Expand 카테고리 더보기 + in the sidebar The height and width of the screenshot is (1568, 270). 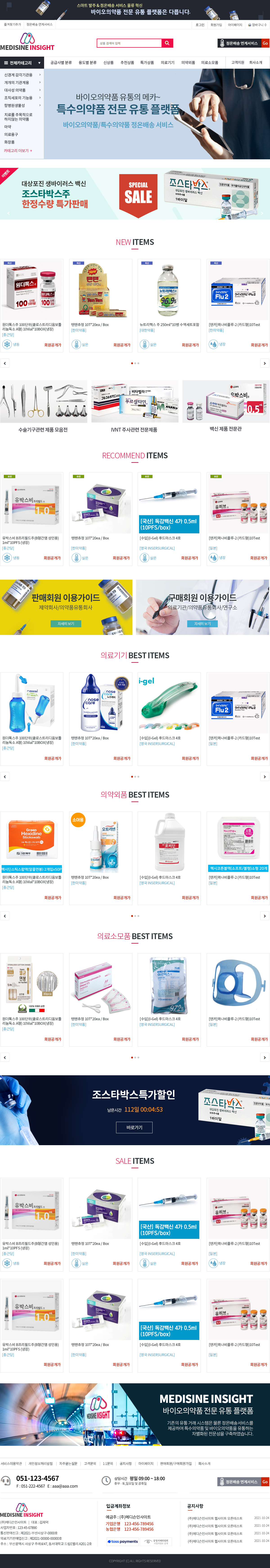coord(18,150)
